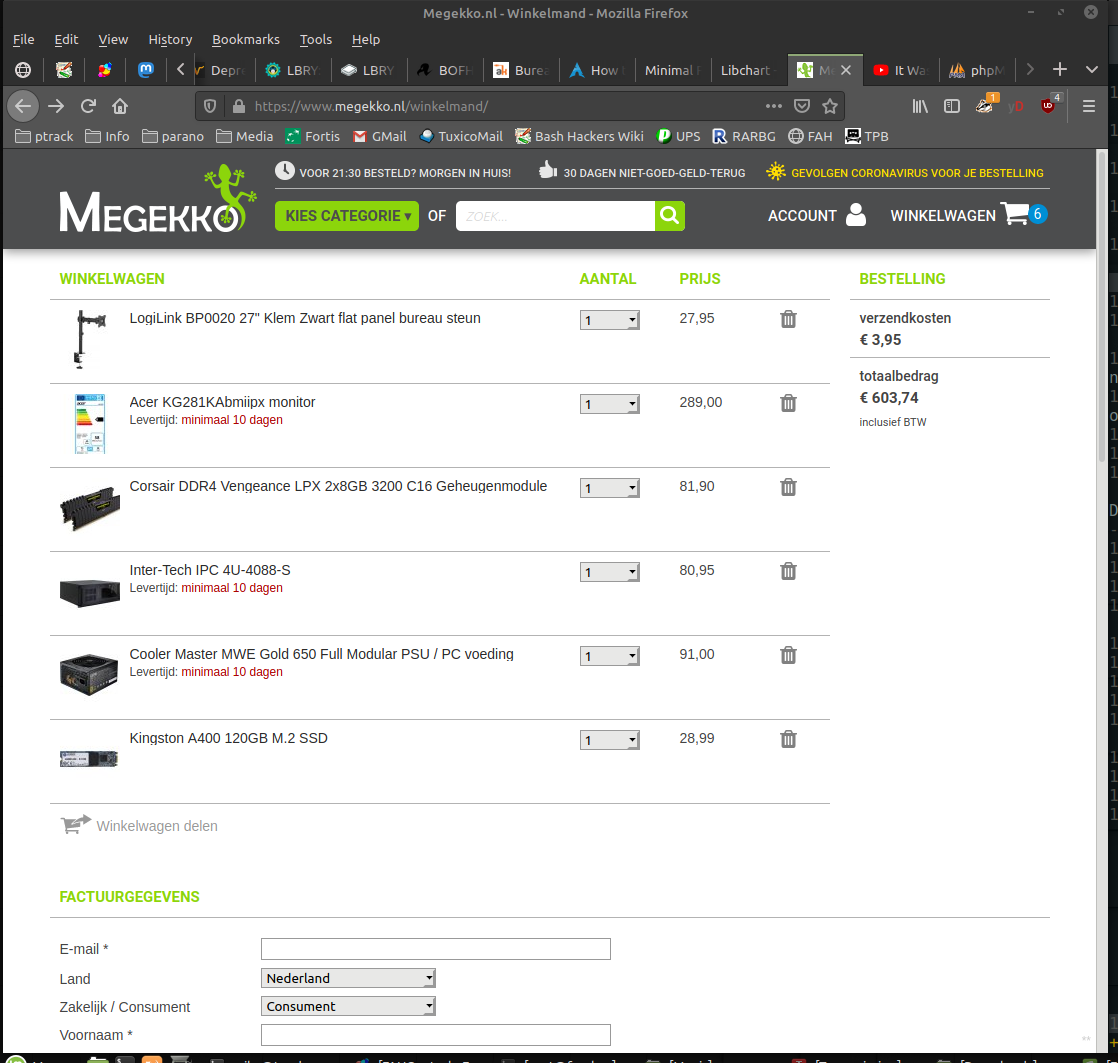Open Kingston A400 120GB M.2 SSD link
This screenshot has width=1118, height=1063.
point(228,738)
